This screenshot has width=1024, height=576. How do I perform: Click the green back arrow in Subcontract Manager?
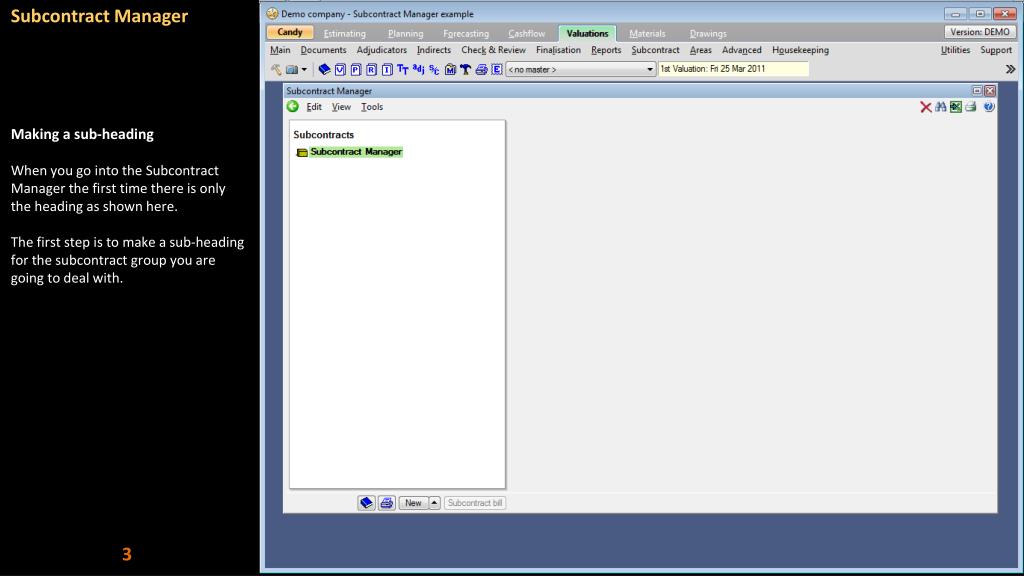click(x=293, y=106)
